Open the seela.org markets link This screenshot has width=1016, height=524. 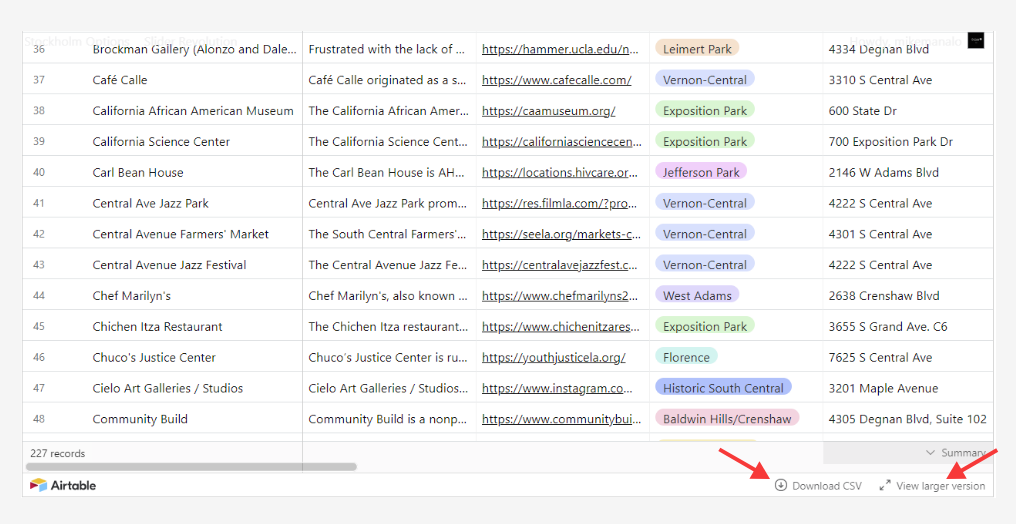pyautogui.click(x=562, y=234)
